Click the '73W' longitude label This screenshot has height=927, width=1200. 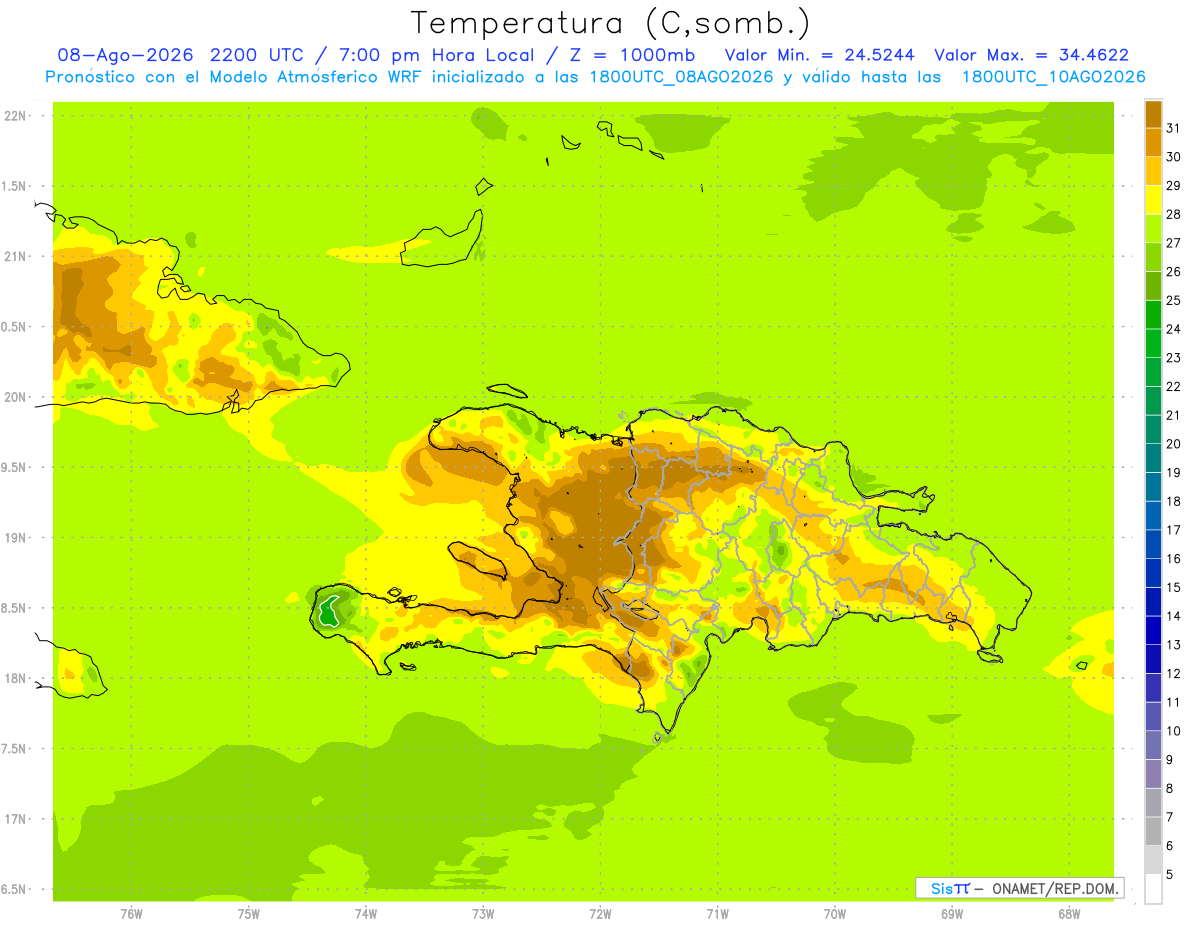pyautogui.click(x=483, y=914)
